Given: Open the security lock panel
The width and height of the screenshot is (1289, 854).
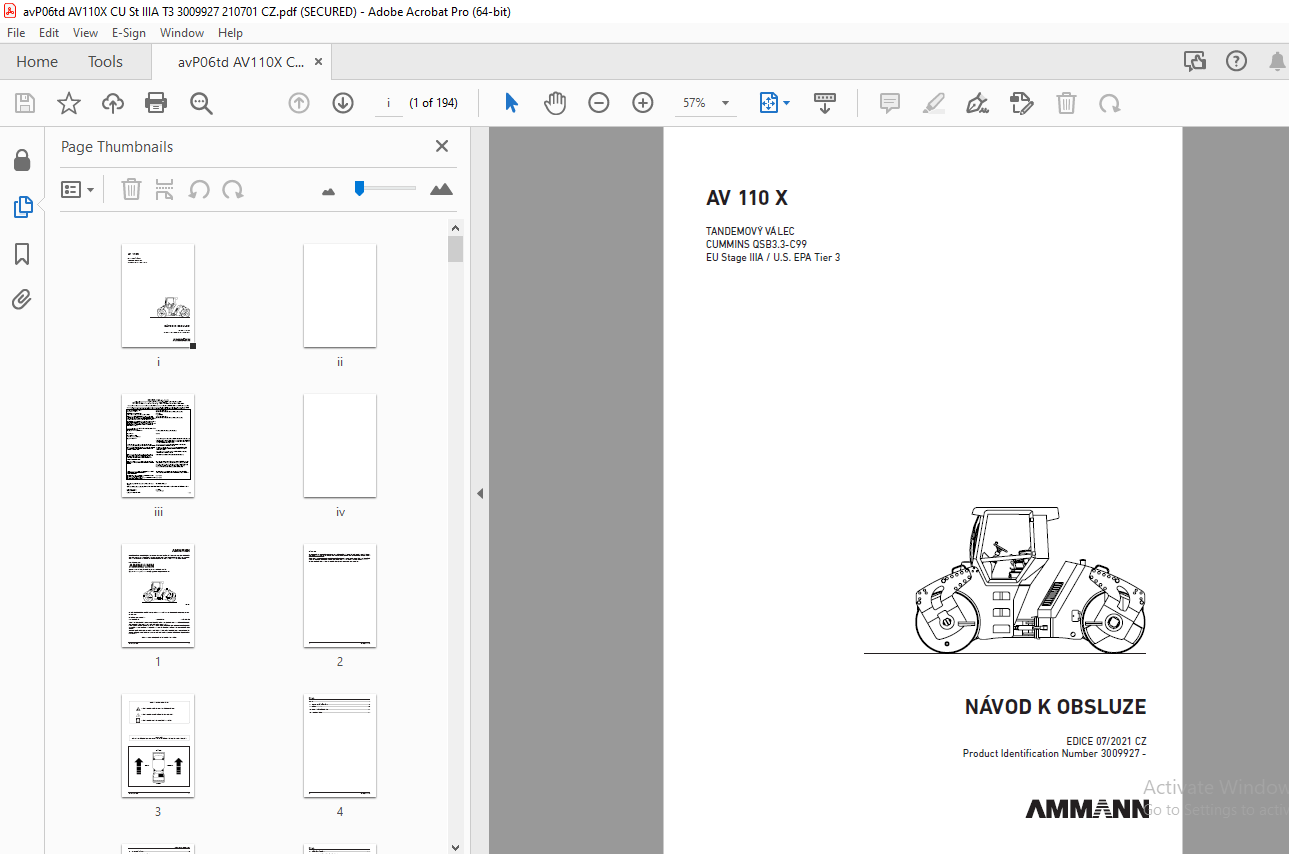Looking at the screenshot, I should click(22, 160).
